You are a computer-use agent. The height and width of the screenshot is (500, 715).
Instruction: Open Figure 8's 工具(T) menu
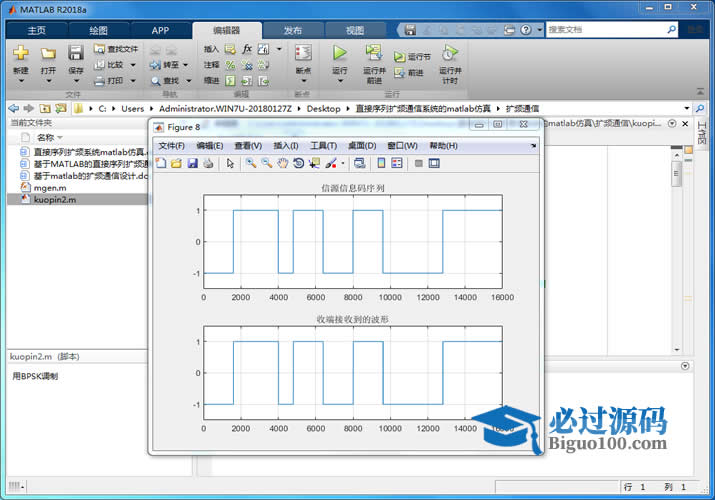[x=323, y=146]
